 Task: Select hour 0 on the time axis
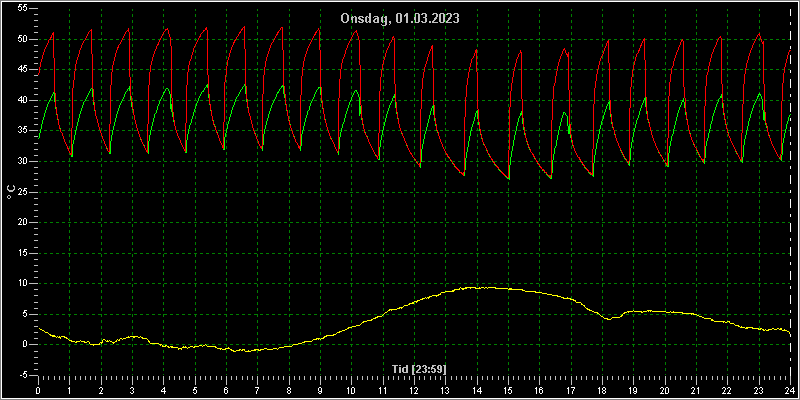pyautogui.click(x=38, y=390)
